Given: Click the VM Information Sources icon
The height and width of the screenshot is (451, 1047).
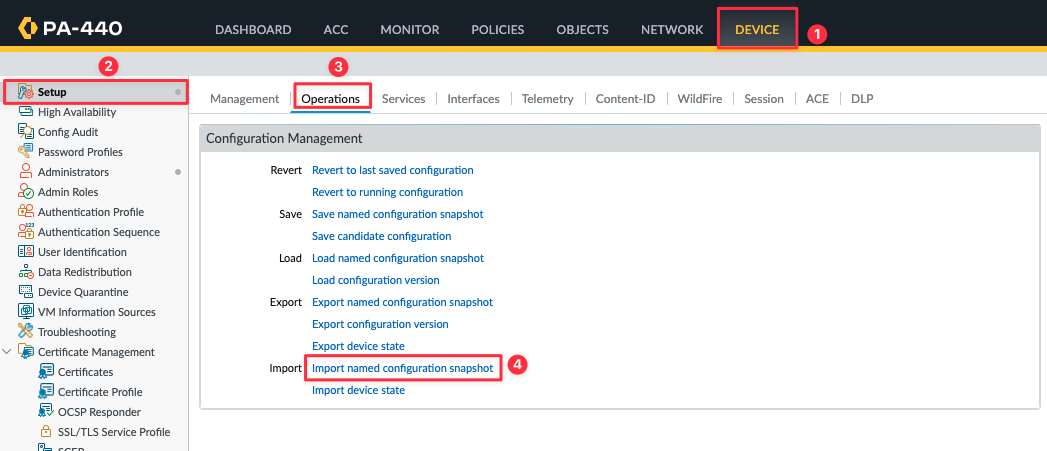Looking at the screenshot, I should (x=25, y=311).
